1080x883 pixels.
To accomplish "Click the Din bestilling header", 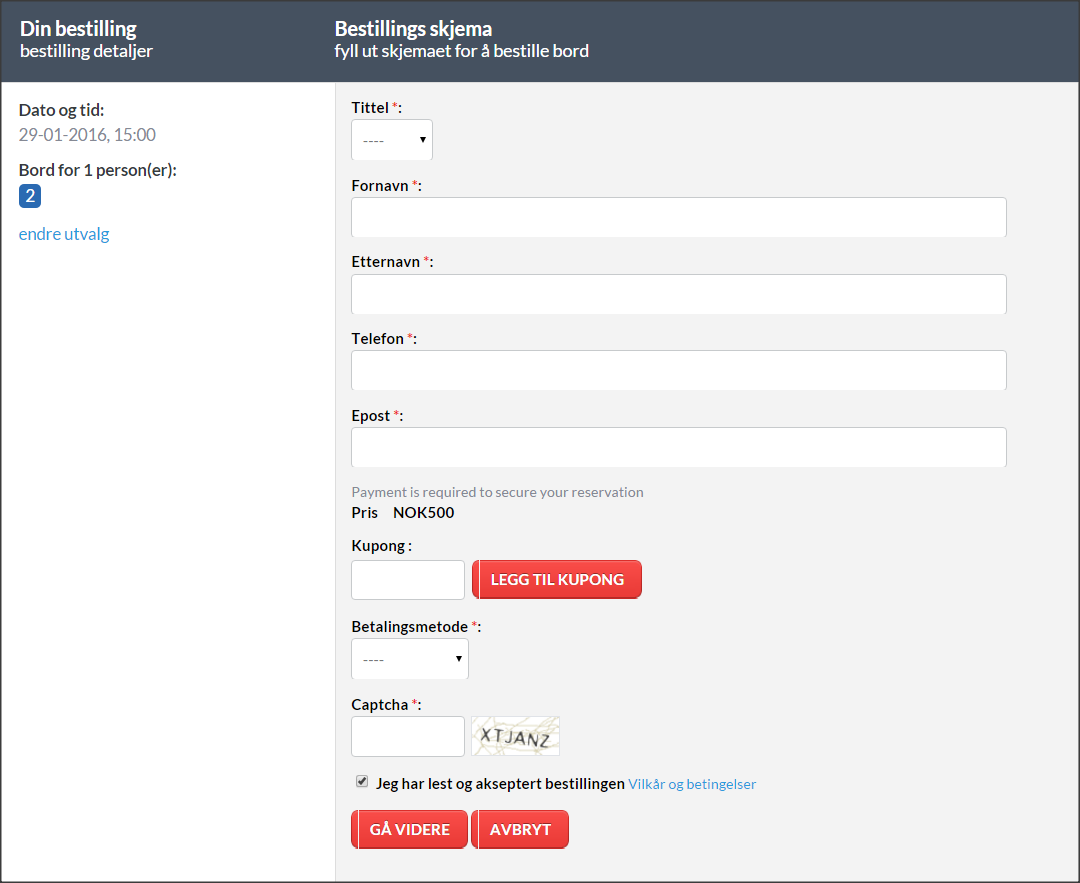I will click(x=78, y=29).
